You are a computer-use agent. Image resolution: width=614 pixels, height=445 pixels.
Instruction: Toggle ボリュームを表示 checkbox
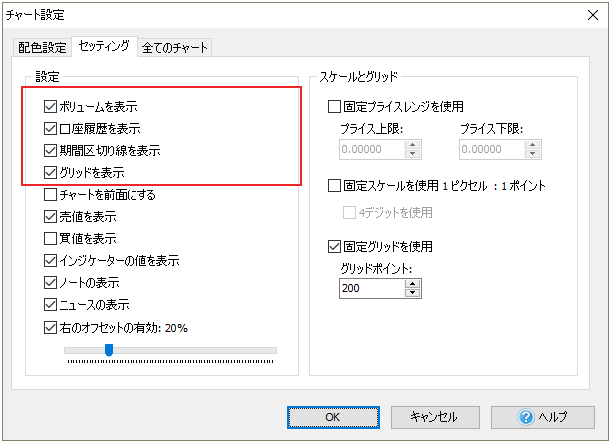[x=51, y=107]
